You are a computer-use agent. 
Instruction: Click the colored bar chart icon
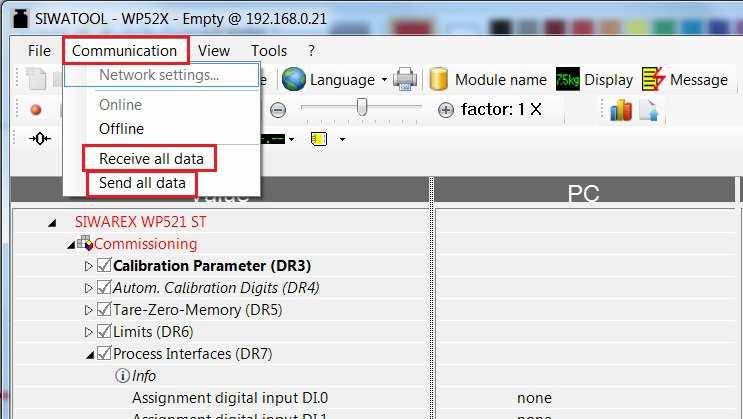point(621,110)
